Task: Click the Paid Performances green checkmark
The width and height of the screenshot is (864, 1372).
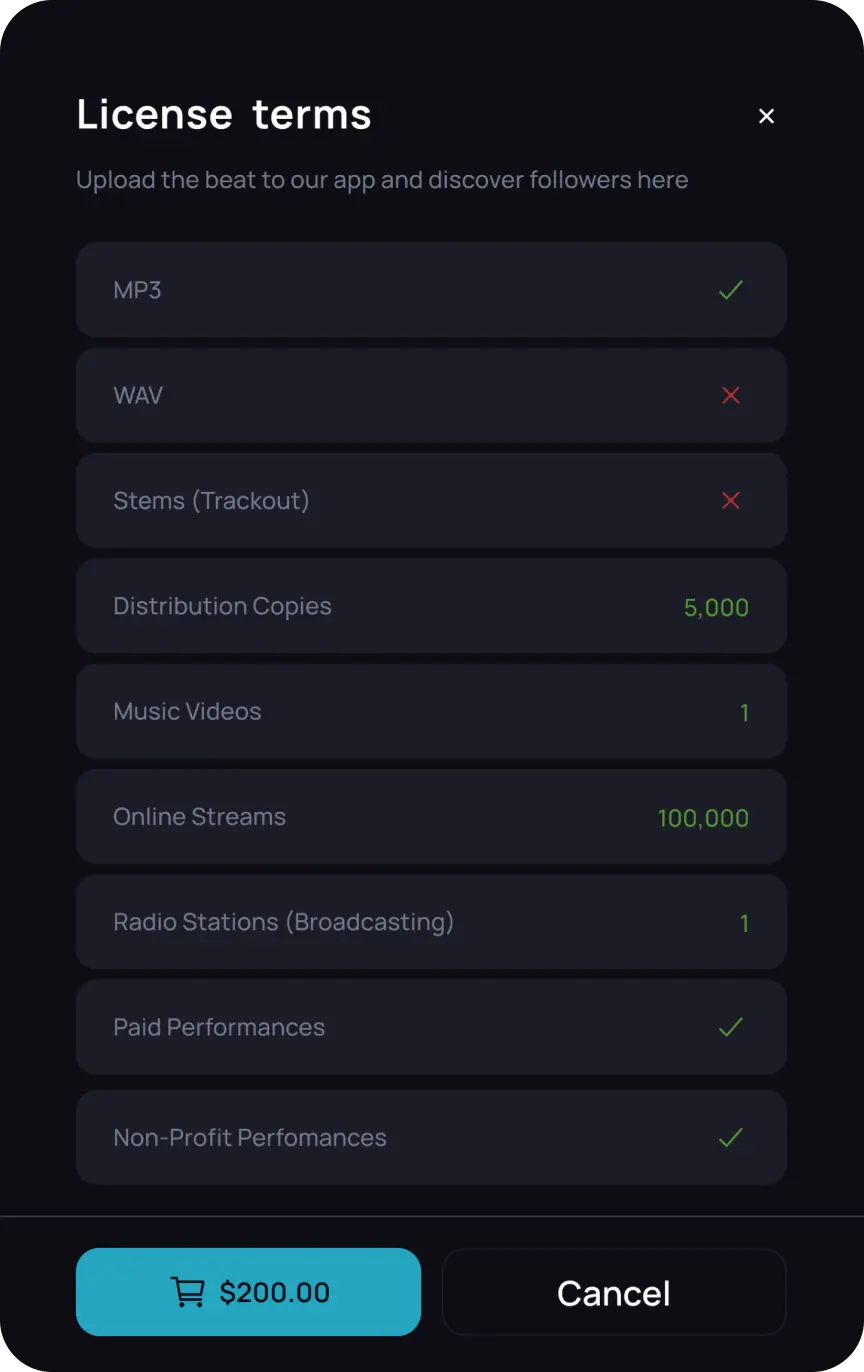Action: point(731,1027)
